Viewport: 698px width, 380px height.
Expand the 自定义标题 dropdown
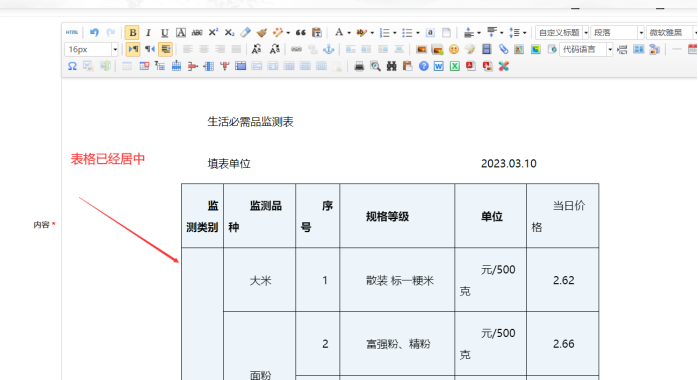[x=562, y=32]
